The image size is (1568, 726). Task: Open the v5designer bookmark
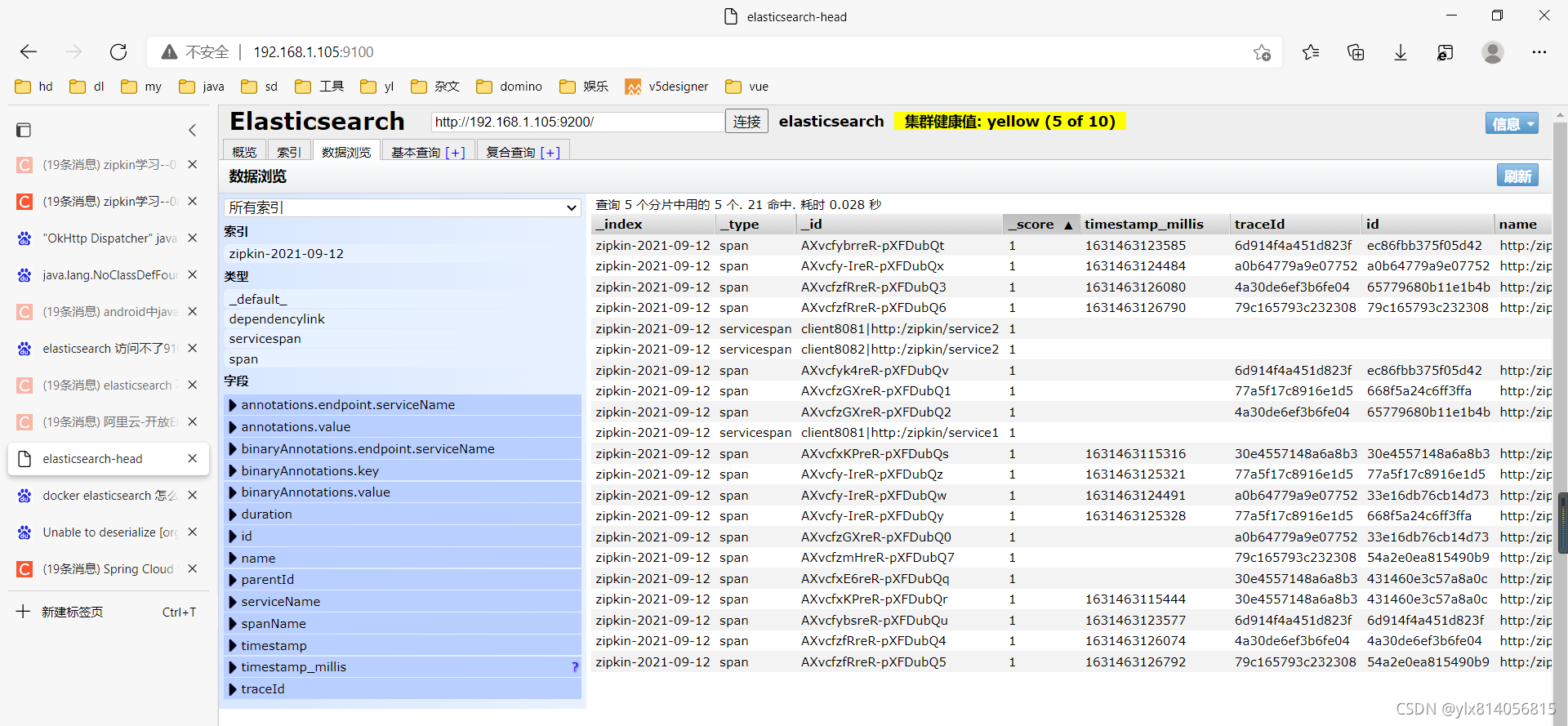(x=666, y=87)
